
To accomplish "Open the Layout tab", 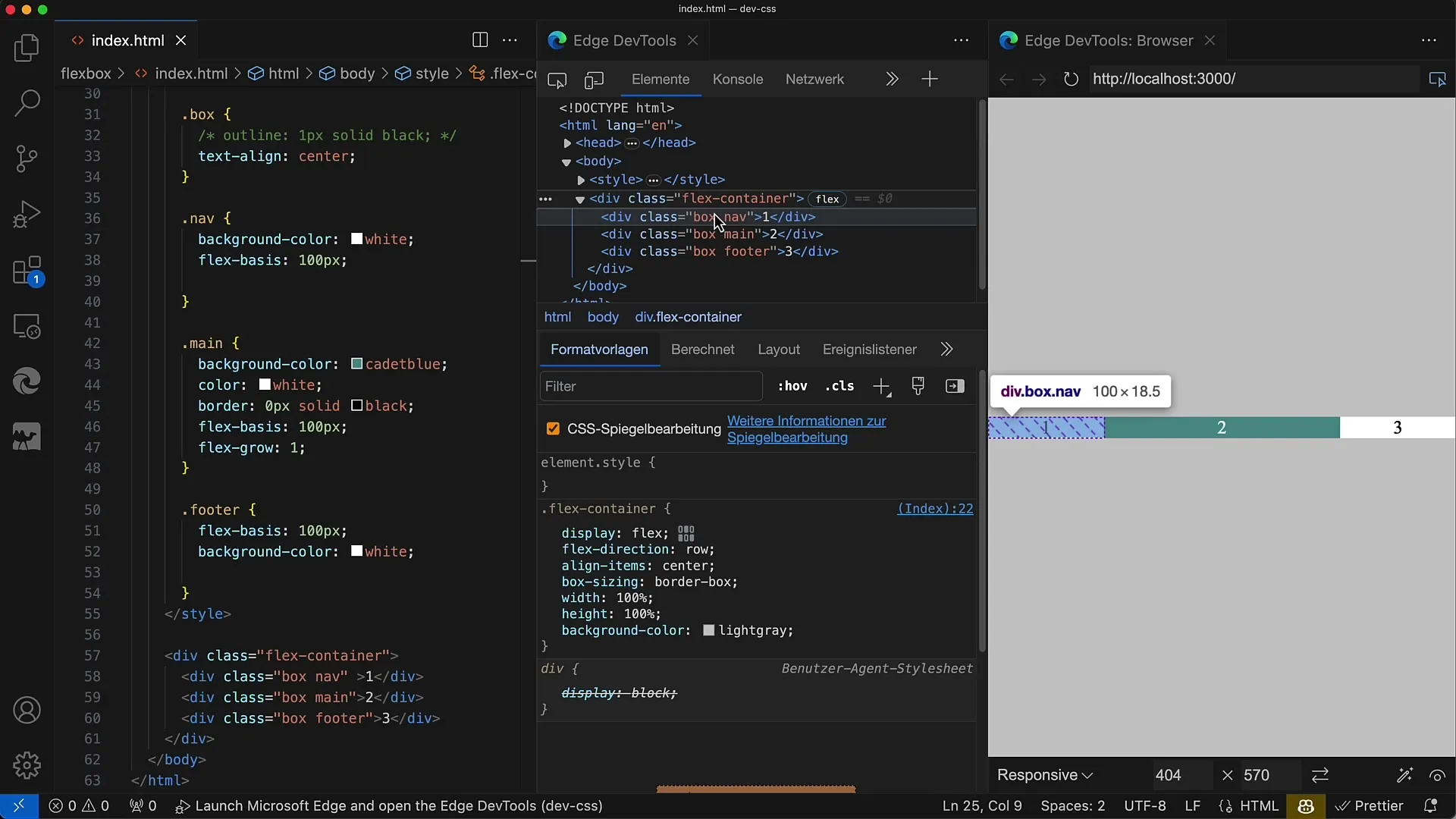I will click(x=779, y=350).
